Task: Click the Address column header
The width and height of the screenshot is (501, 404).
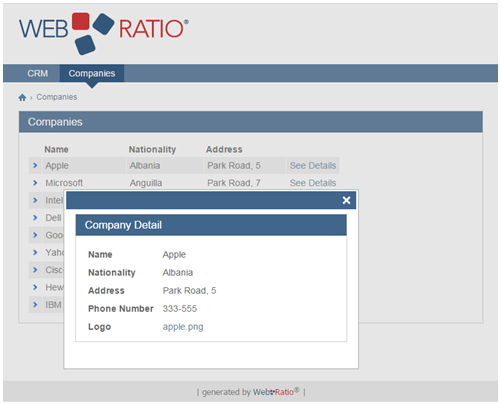Action: coord(224,149)
